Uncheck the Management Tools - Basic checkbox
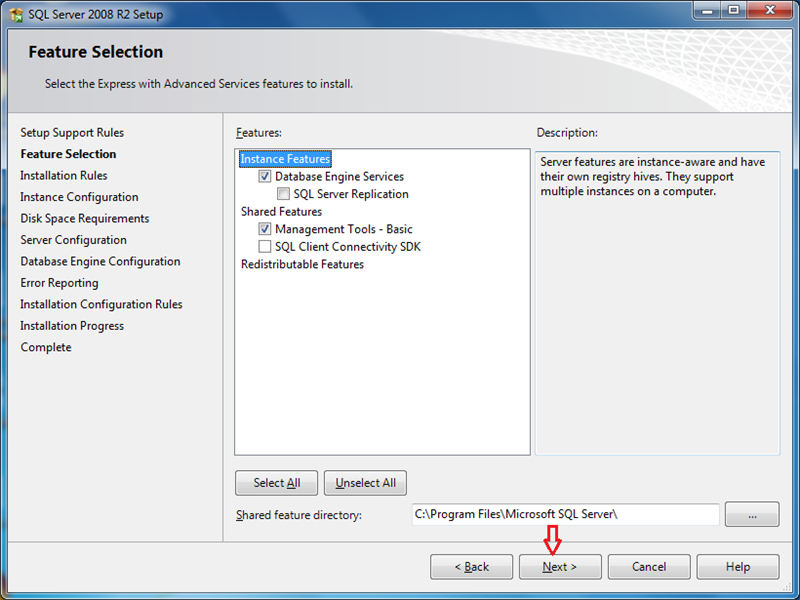This screenshot has width=800, height=600. click(265, 229)
